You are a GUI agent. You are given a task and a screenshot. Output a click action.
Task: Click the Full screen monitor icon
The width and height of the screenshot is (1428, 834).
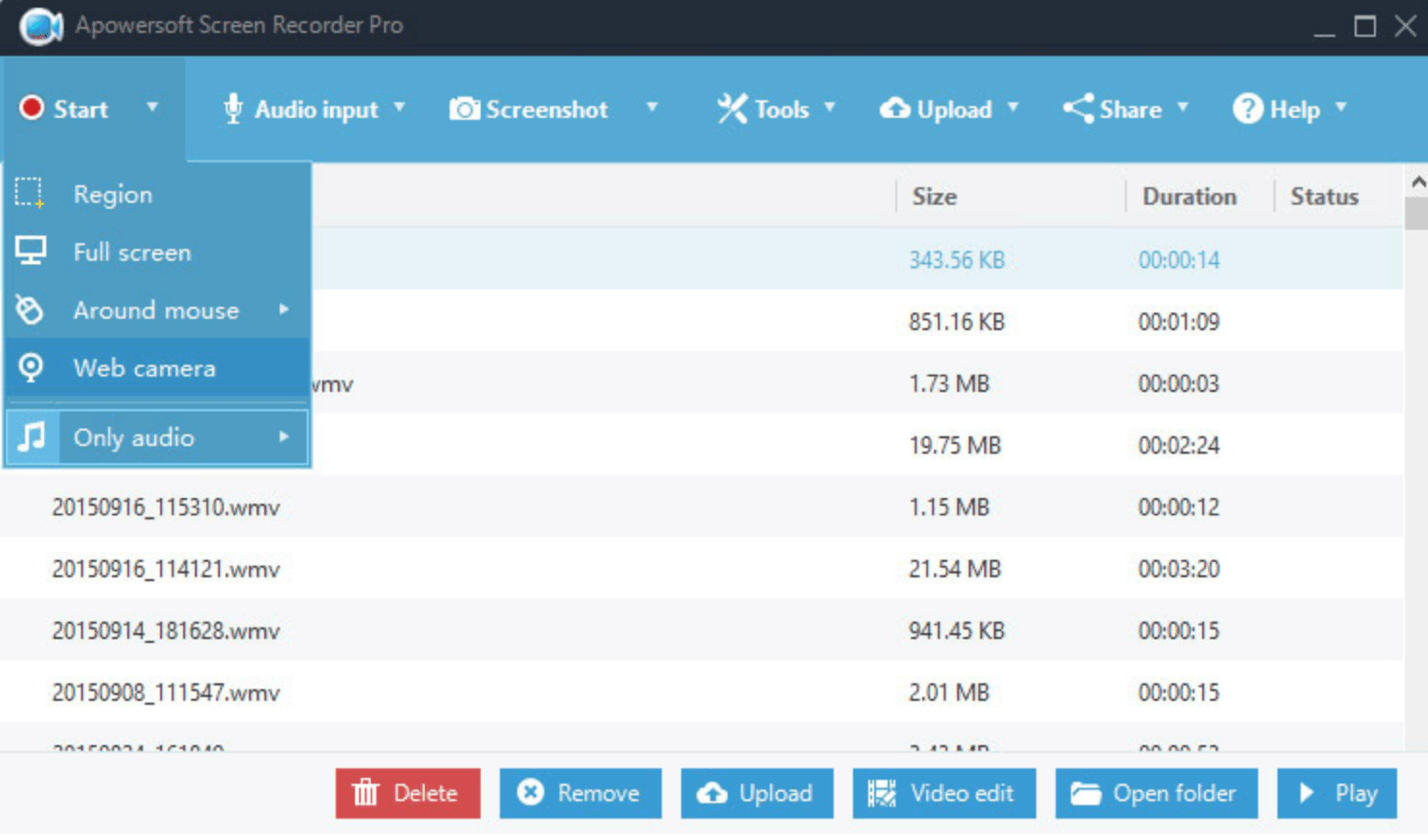click(31, 252)
